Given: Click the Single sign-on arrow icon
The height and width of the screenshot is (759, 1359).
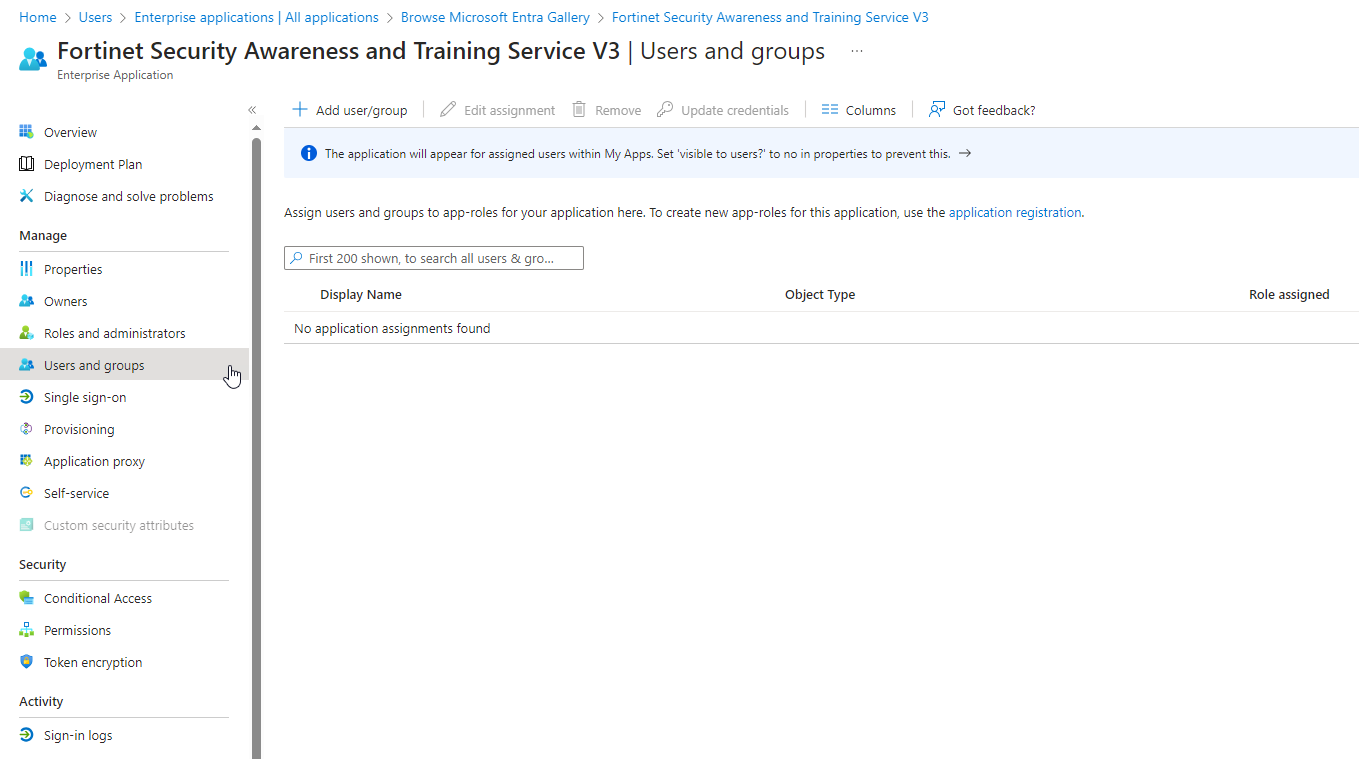Looking at the screenshot, I should [x=27, y=397].
